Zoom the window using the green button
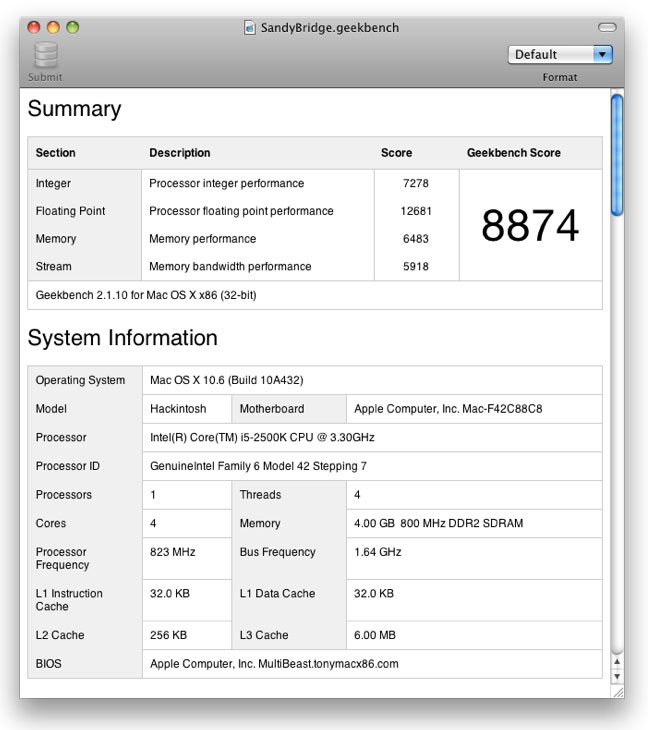Screen dimensions: 648x730 [x=72, y=28]
